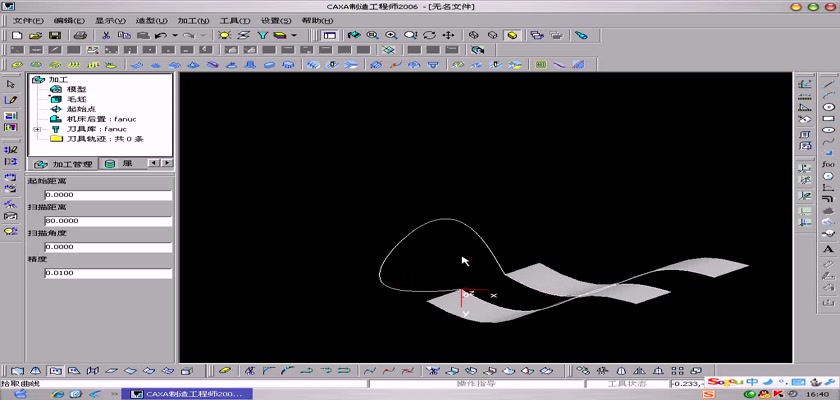This screenshot has height=400, width=840.
Task: Click the 扫描角度 input field
Action: pyautogui.click(x=108, y=247)
